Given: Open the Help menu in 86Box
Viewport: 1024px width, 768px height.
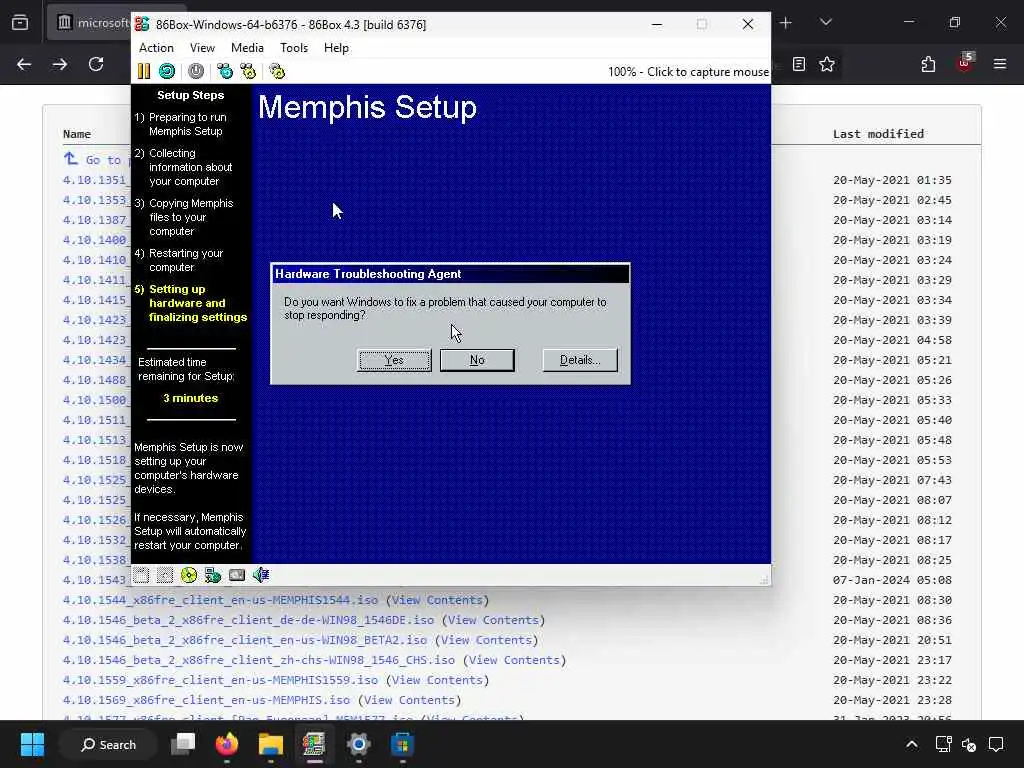Looking at the screenshot, I should [336, 48].
